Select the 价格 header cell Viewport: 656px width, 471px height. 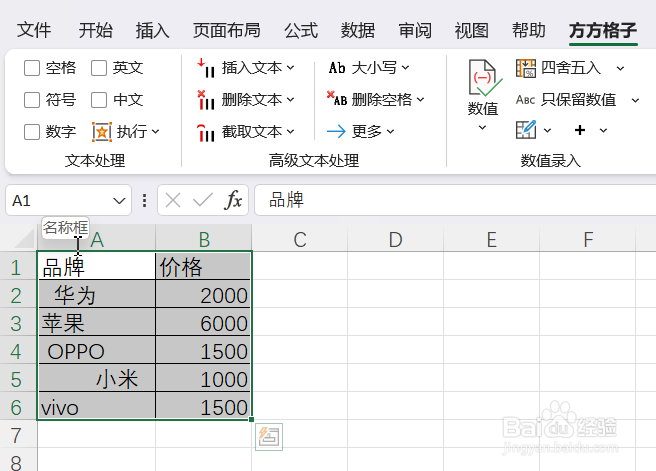tap(203, 267)
